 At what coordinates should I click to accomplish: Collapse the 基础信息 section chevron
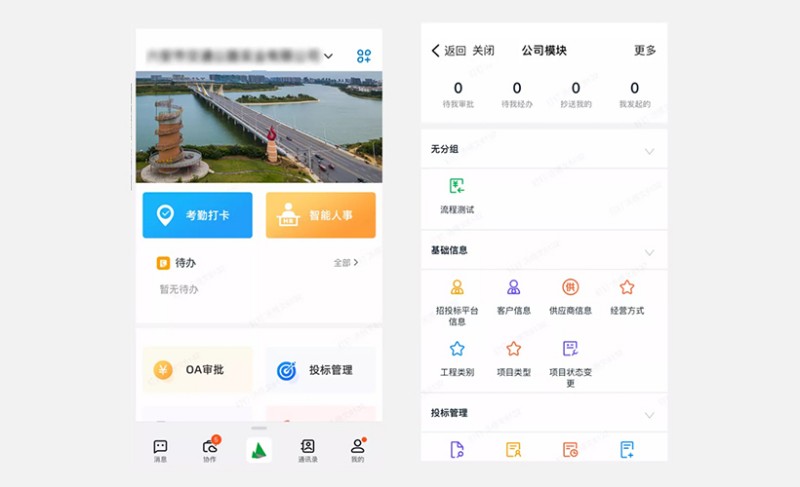[649, 252]
